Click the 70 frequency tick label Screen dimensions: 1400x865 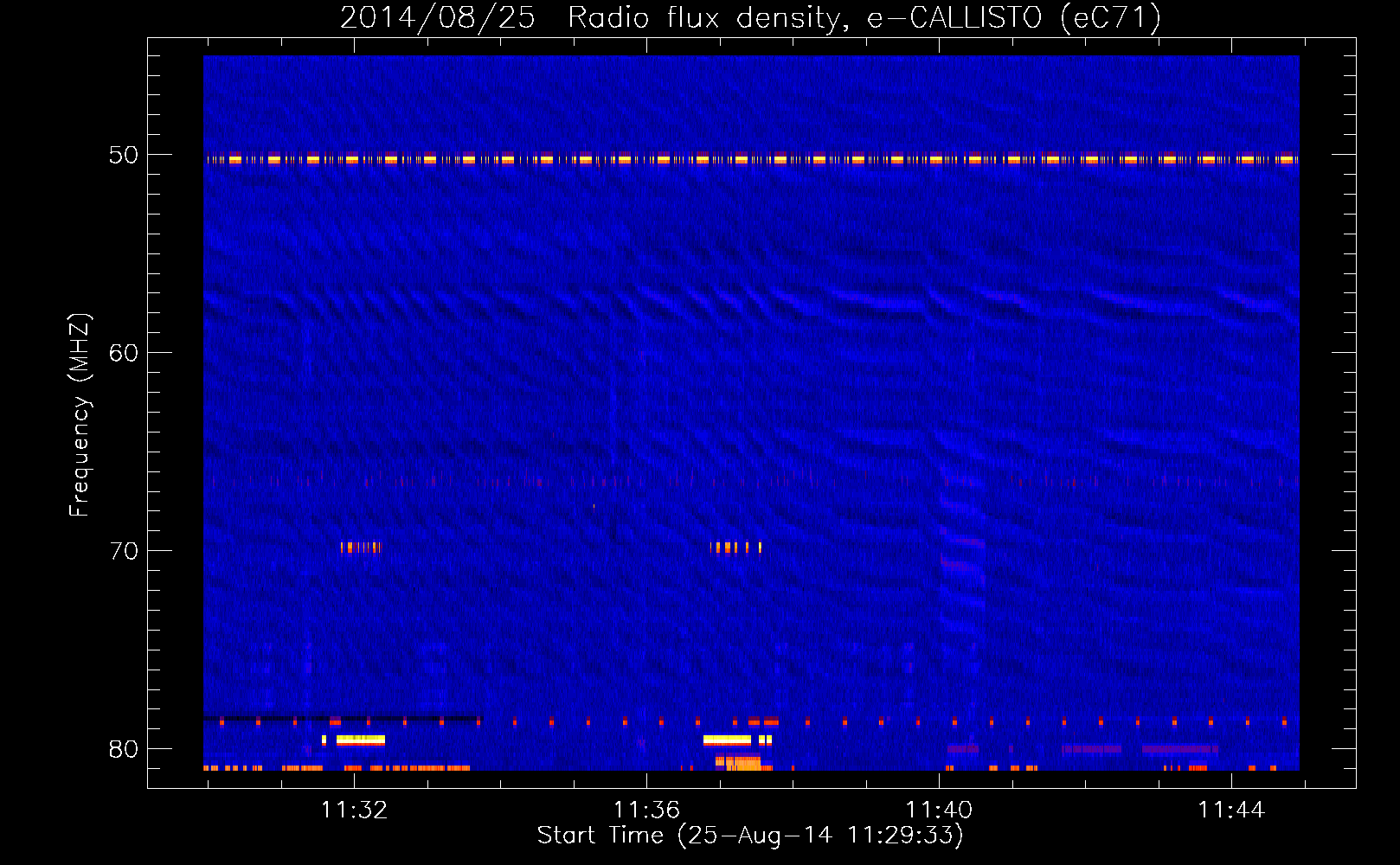click(x=123, y=550)
